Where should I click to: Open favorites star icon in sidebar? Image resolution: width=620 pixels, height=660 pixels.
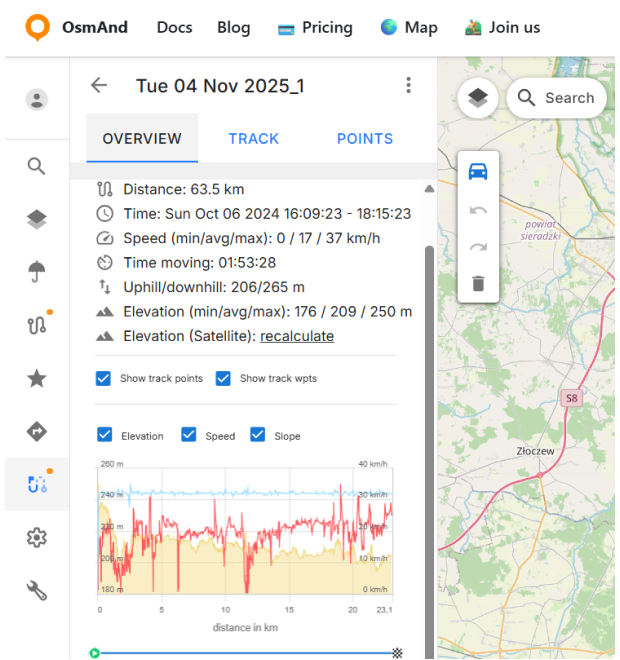[37, 378]
